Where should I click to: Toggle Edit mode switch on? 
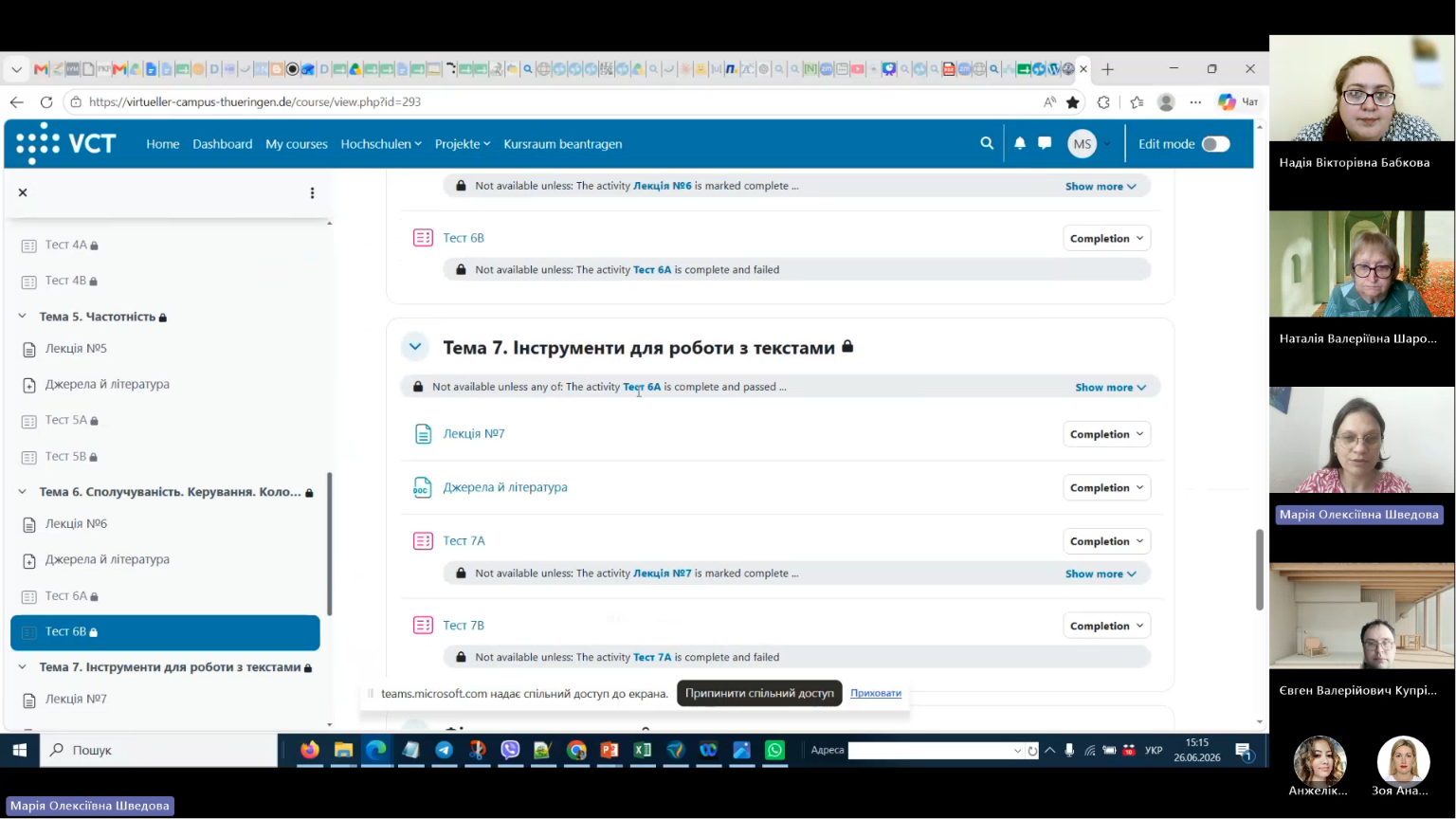tap(1215, 144)
